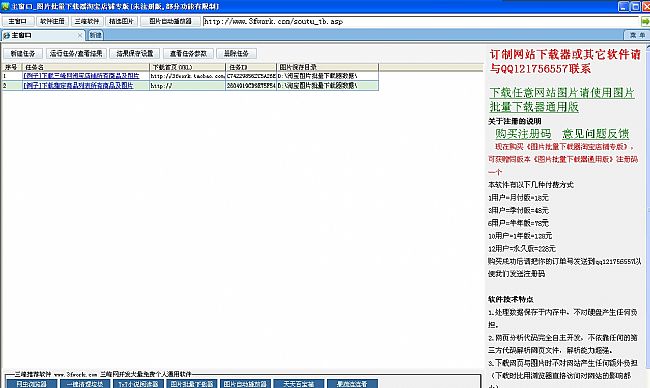Viewport: 650px width, 388px height.
Task: Select the task ID cell in row 2
Action: pos(251,86)
